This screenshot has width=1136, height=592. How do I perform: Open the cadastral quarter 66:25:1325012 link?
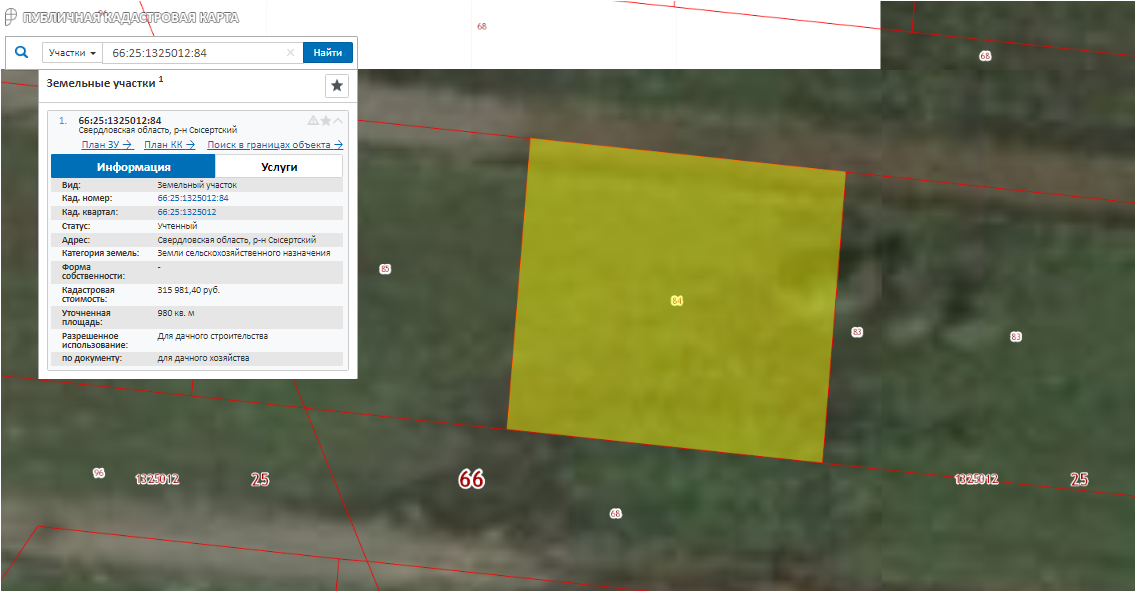pyautogui.click(x=187, y=212)
